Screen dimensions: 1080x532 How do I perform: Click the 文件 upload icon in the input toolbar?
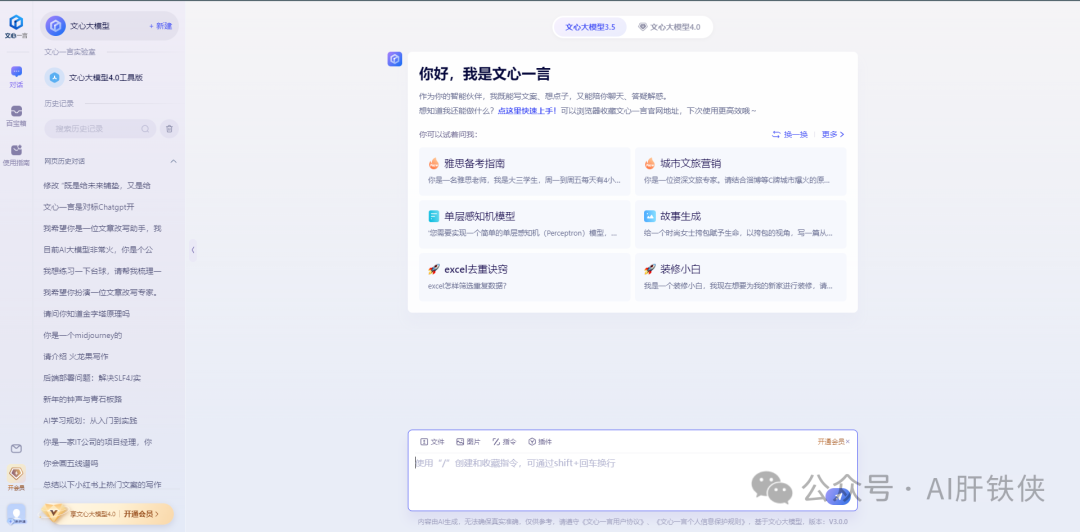424,442
